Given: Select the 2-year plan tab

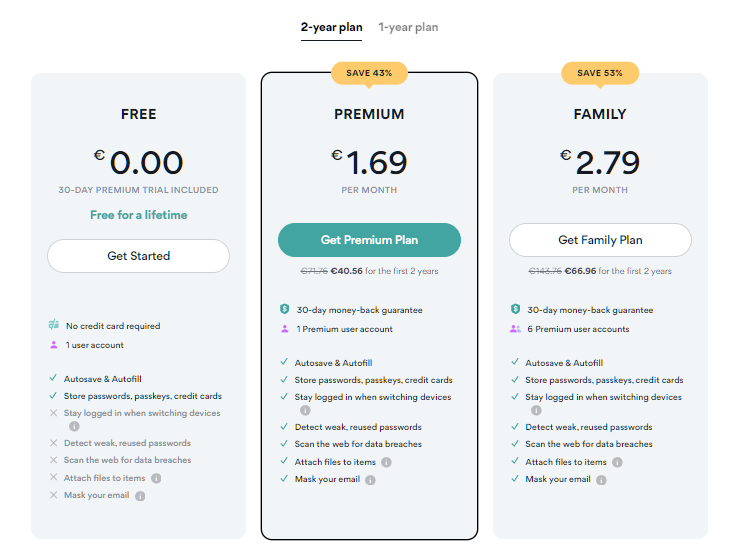Looking at the screenshot, I should pyautogui.click(x=331, y=27).
